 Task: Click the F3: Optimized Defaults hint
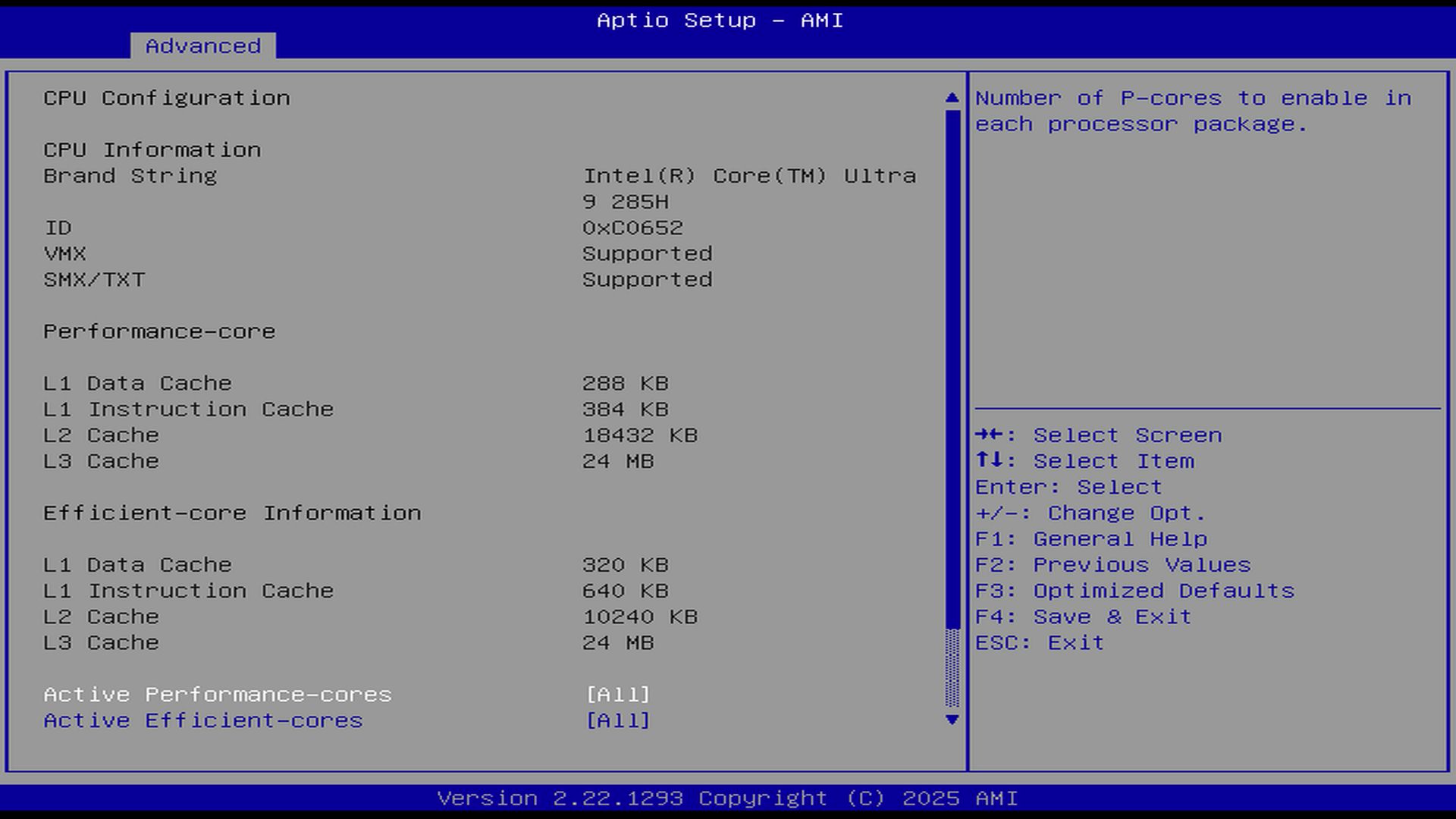(1134, 591)
